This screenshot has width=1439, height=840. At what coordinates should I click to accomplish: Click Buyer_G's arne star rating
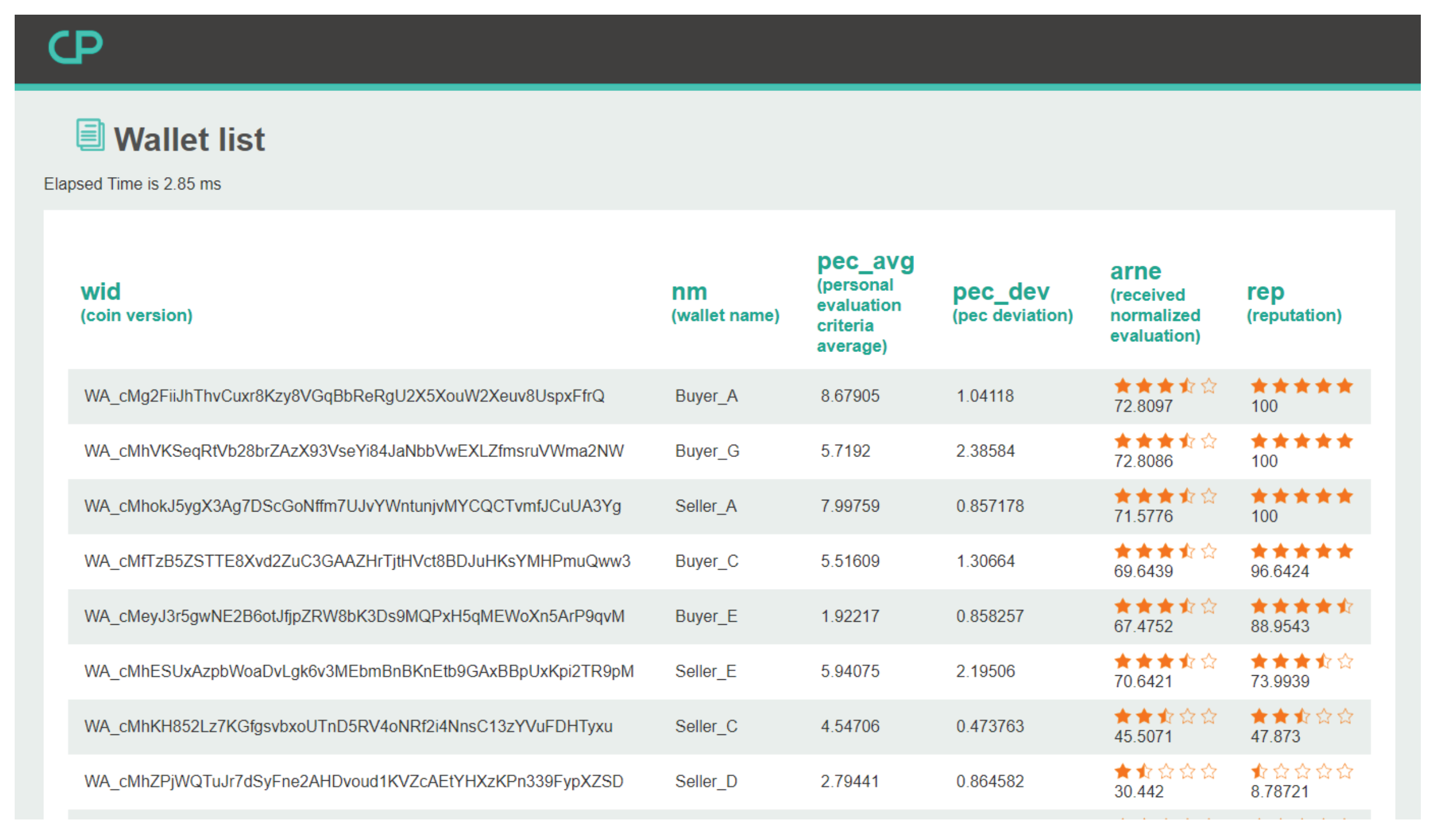pyautogui.click(x=1164, y=441)
